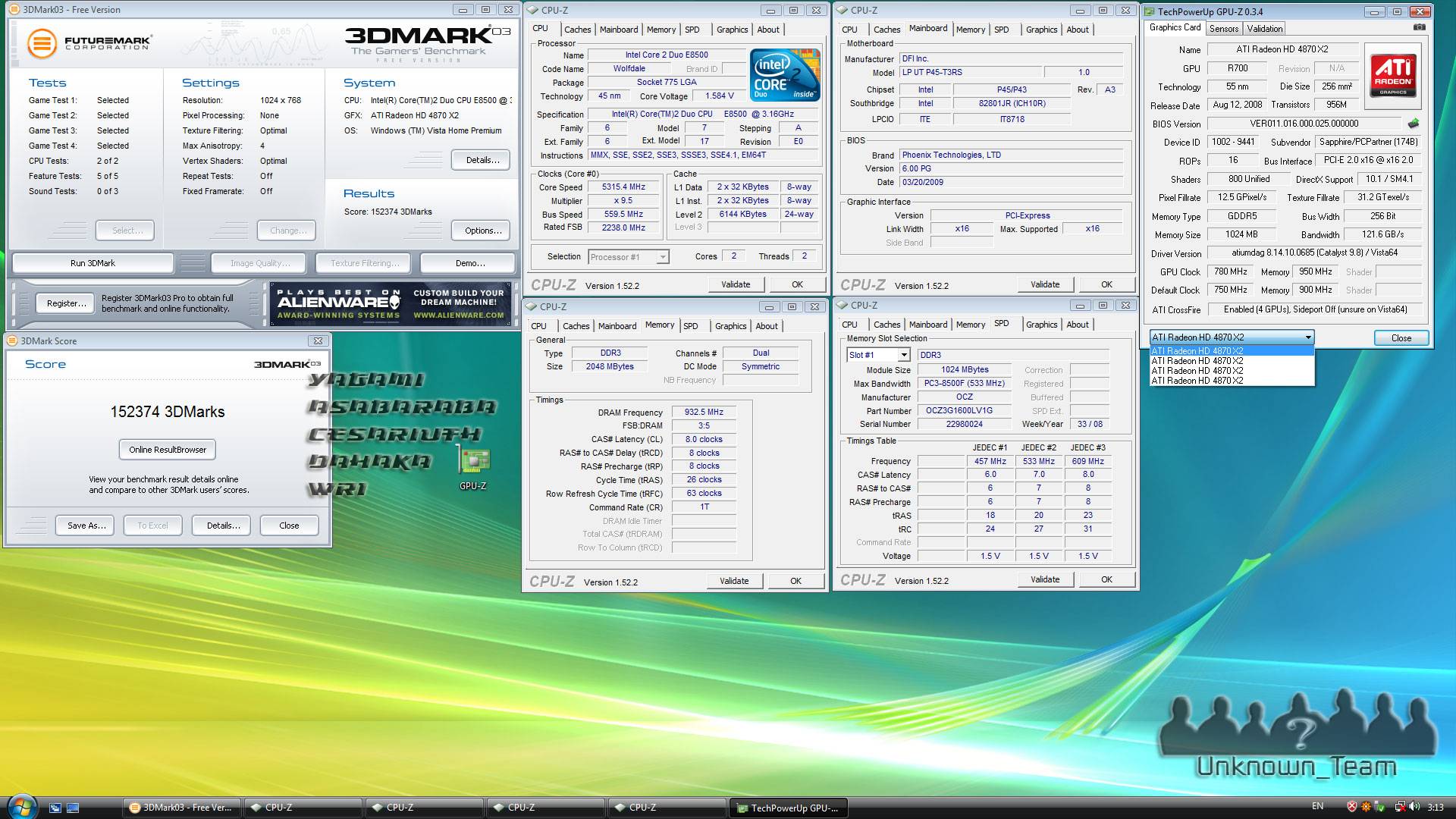Viewport: 1456px width, 819px height.
Task: Select the TechPowerUp GPU-Z taskbar button
Action: [x=789, y=808]
